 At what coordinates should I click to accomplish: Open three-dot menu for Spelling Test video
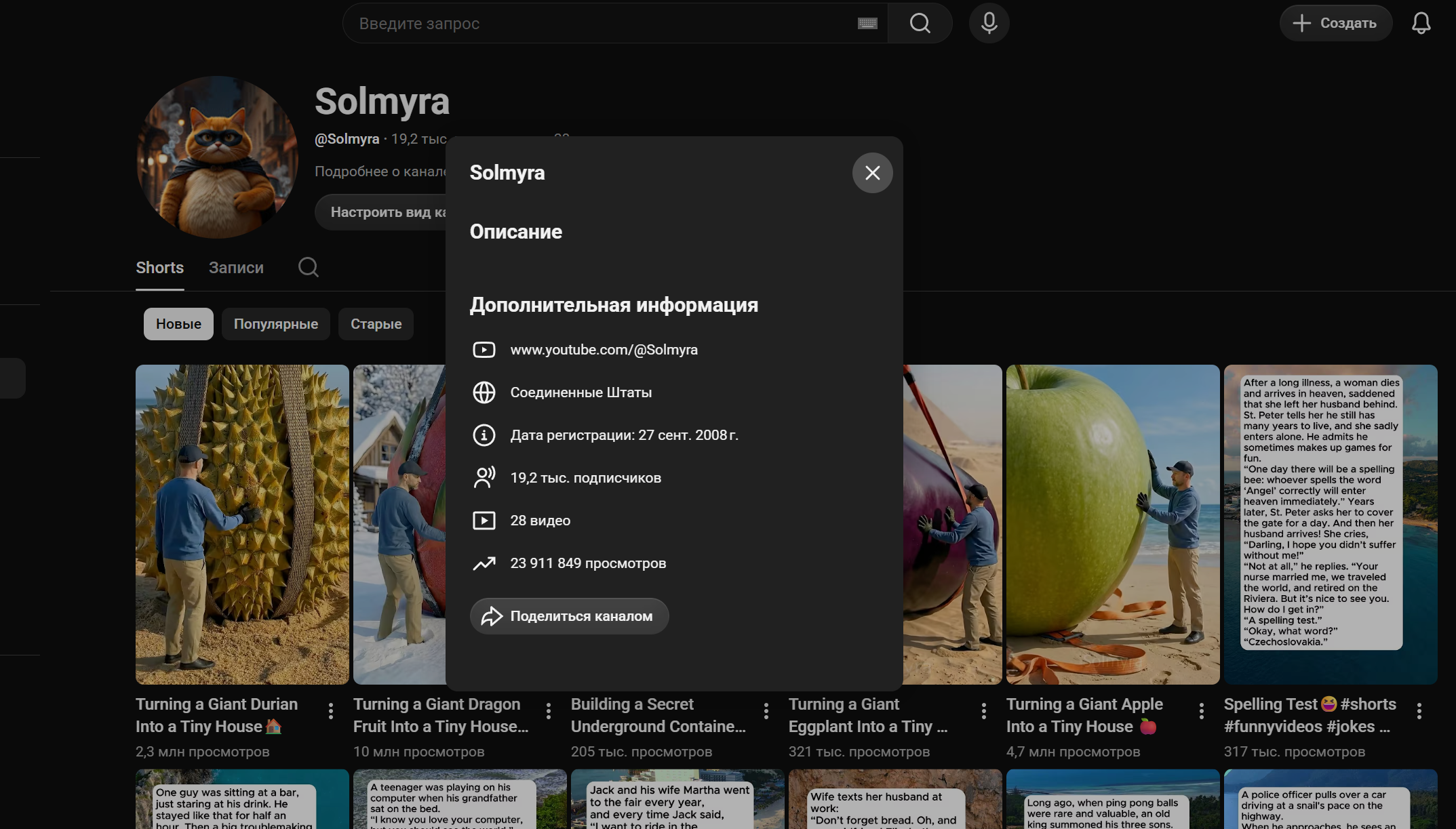[1419, 711]
